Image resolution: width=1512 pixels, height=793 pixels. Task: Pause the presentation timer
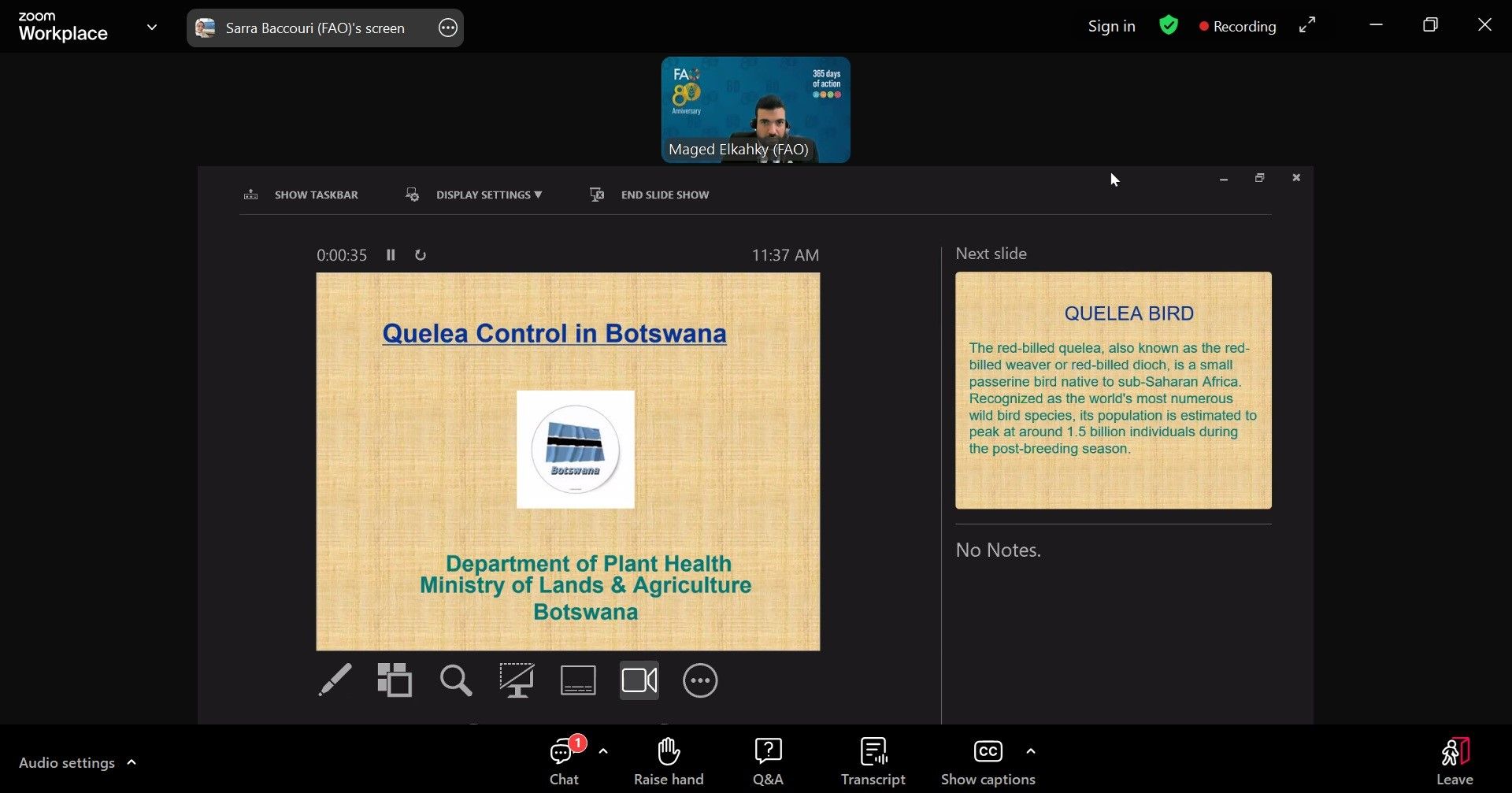click(x=391, y=255)
